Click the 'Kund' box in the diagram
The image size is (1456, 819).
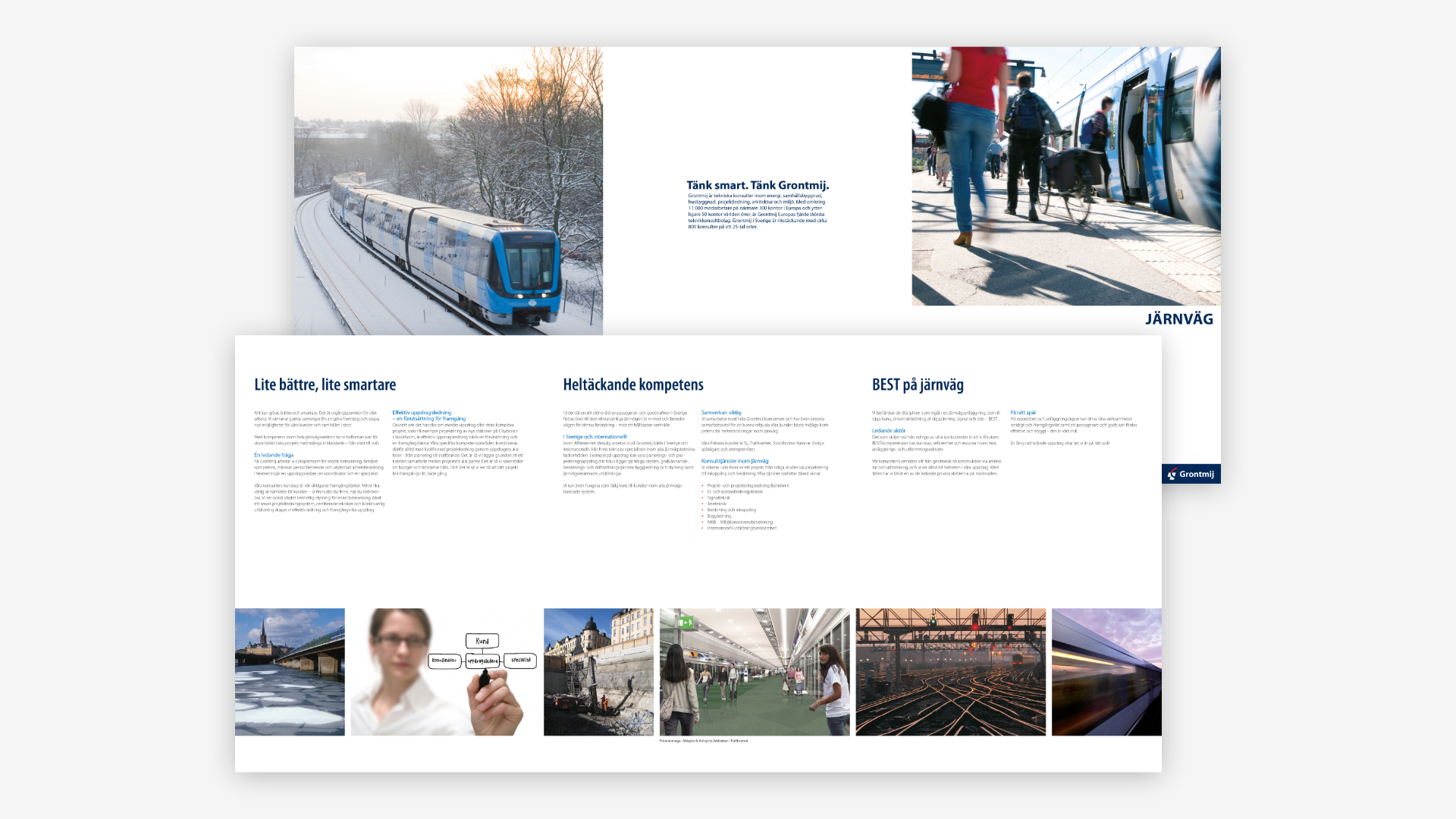coord(482,642)
